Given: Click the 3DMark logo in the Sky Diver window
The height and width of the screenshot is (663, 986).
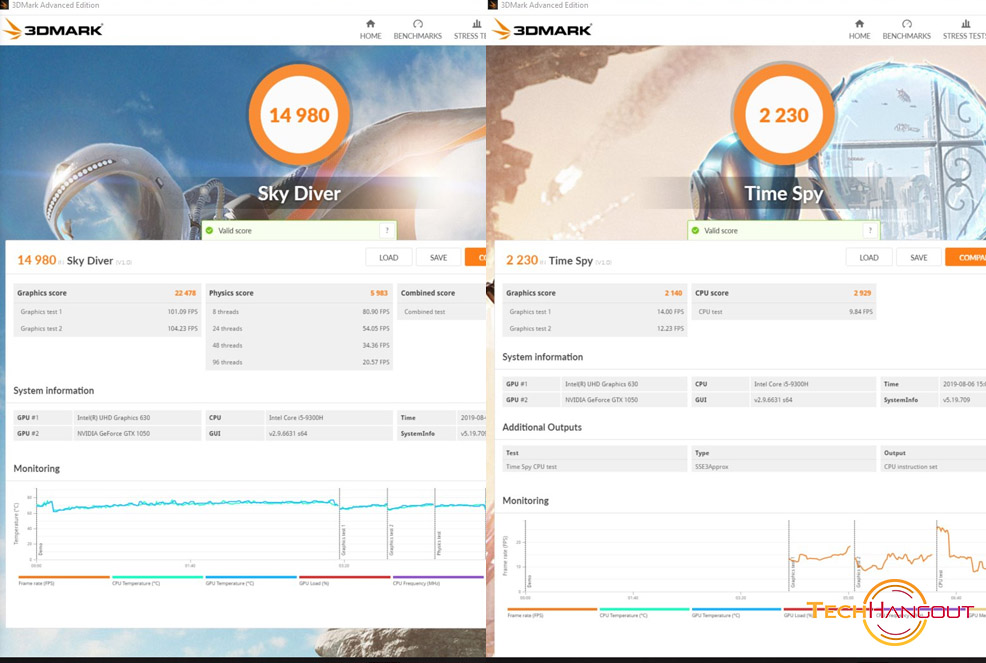Looking at the screenshot, I should [x=53, y=29].
